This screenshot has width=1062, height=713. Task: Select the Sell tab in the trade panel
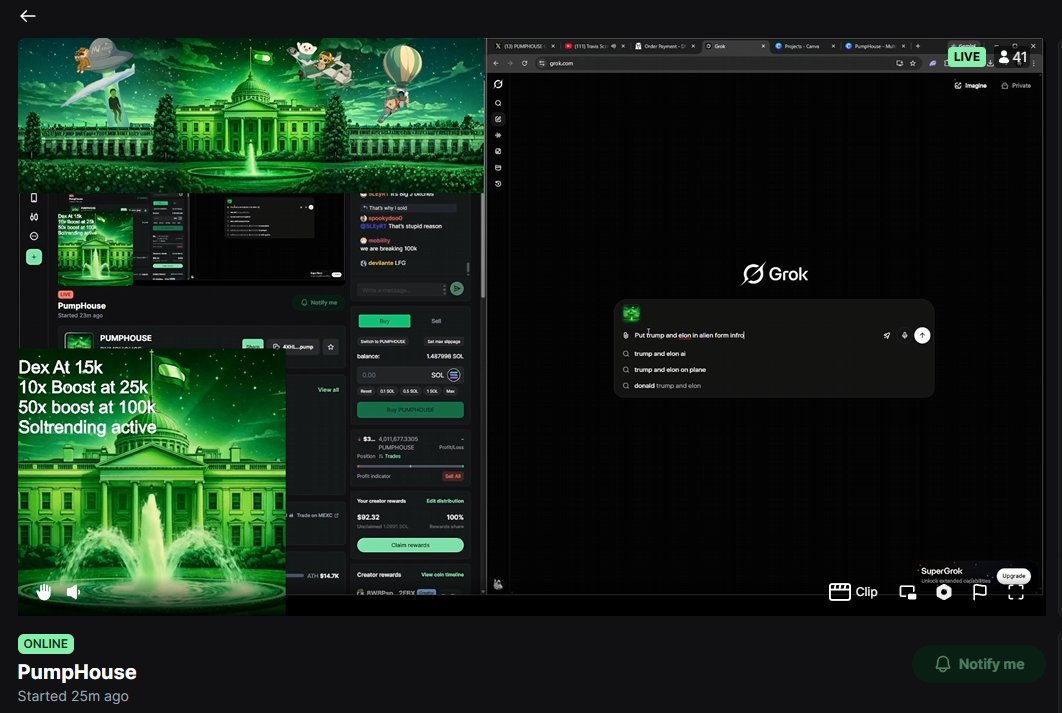[x=436, y=321]
